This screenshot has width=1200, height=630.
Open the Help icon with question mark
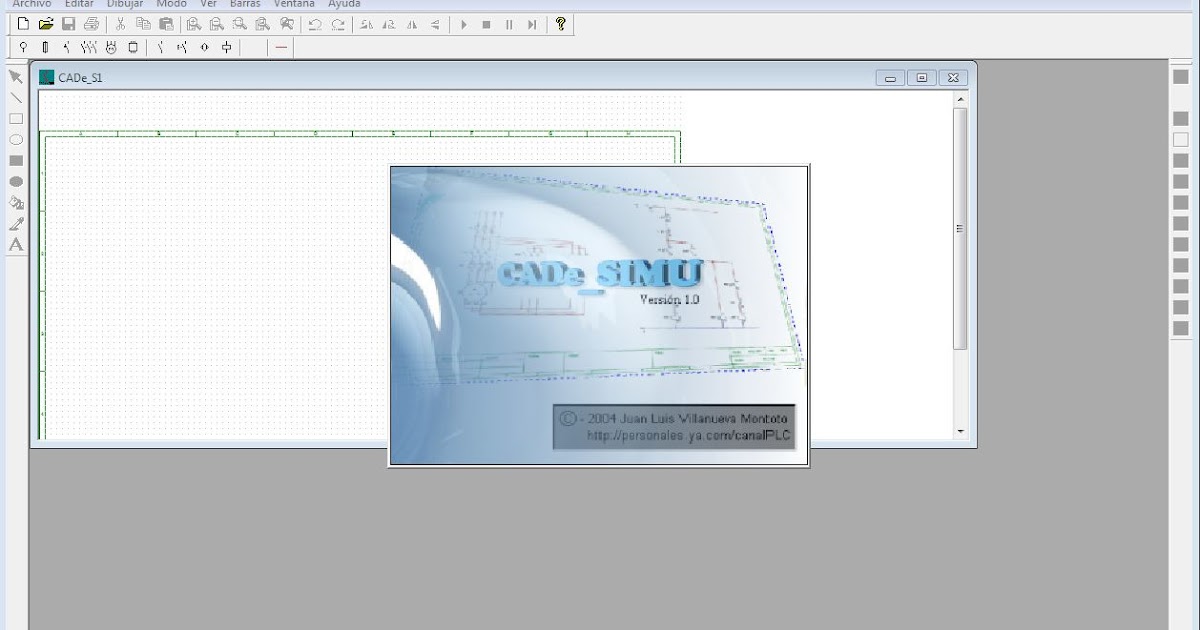(560, 24)
